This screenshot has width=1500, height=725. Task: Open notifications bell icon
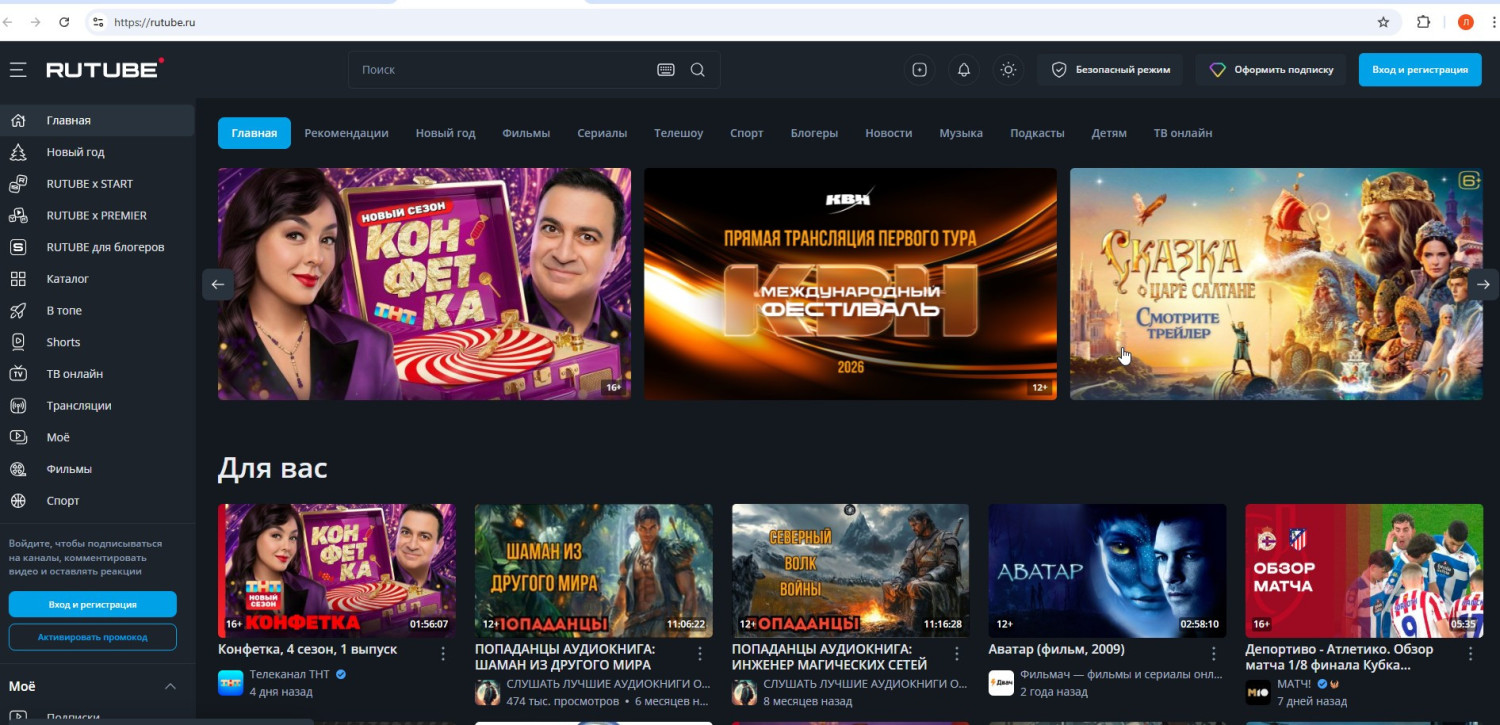[x=964, y=70]
